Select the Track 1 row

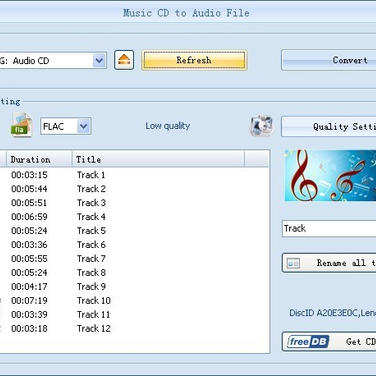pos(134,175)
